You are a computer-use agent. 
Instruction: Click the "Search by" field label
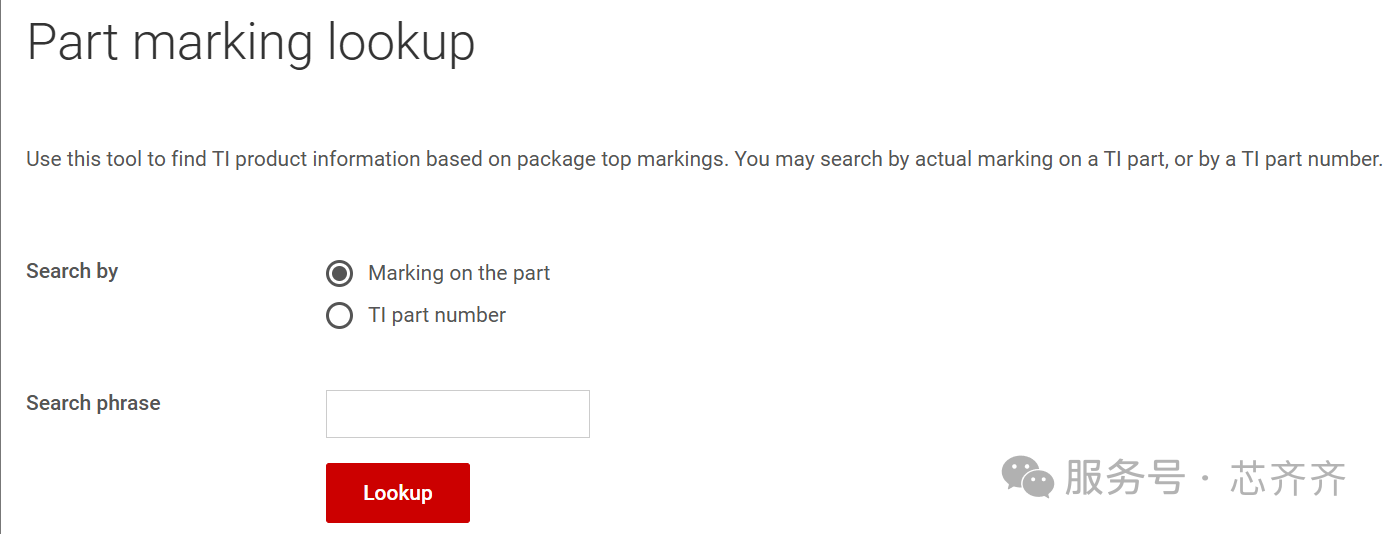click(72, 271)
